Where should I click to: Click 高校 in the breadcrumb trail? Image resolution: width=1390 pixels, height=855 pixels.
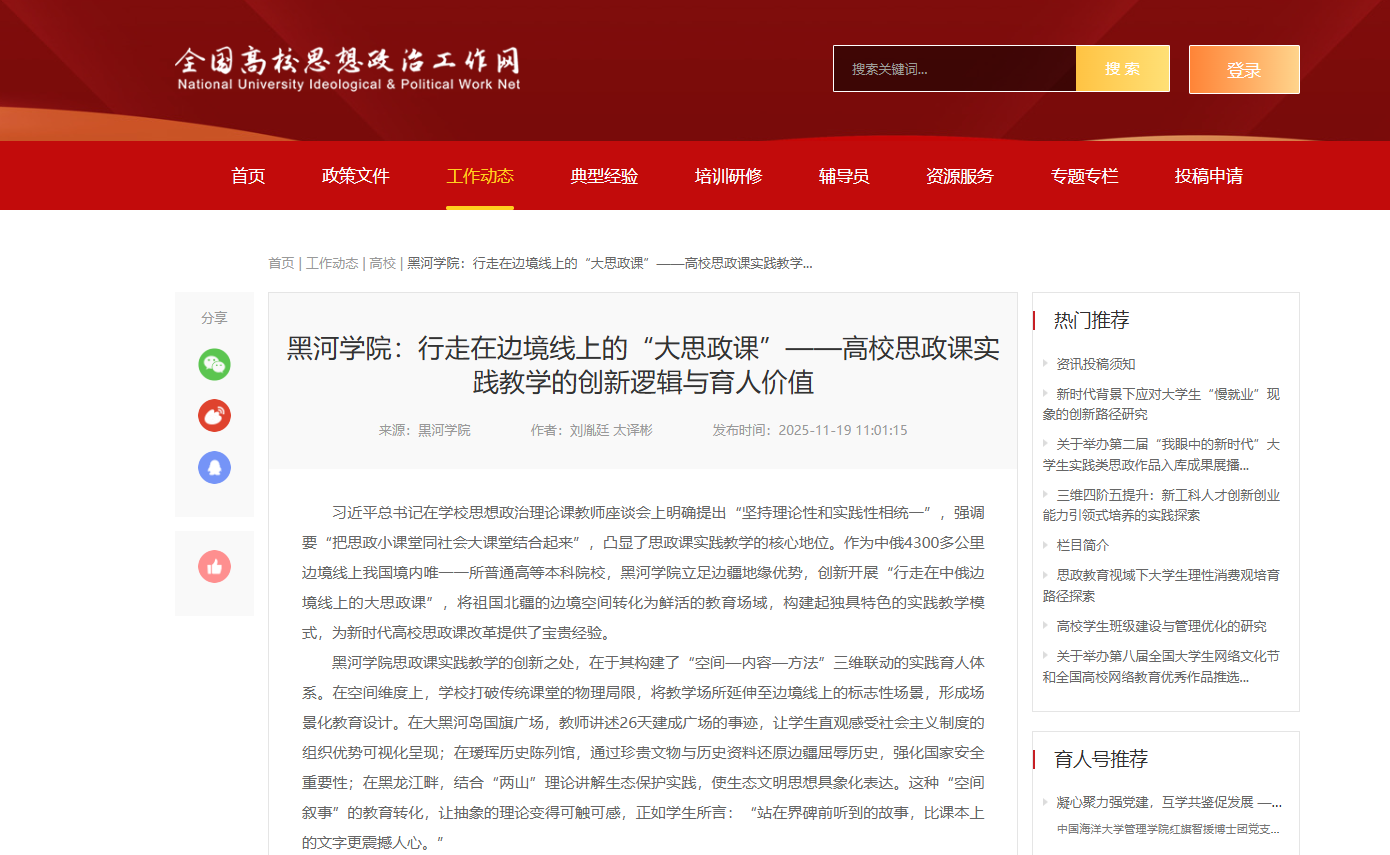[x=382, y=263]
